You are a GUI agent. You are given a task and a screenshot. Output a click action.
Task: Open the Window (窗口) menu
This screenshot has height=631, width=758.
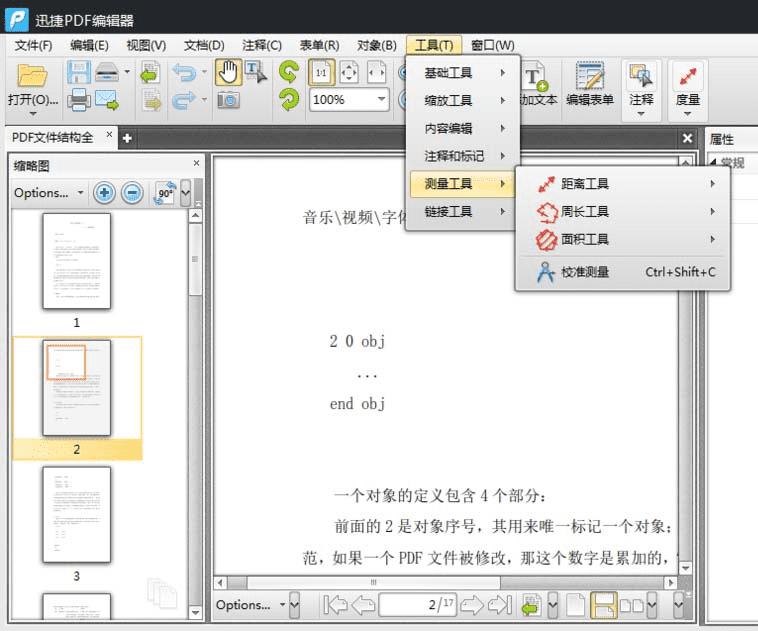click(x=493, y=45)
